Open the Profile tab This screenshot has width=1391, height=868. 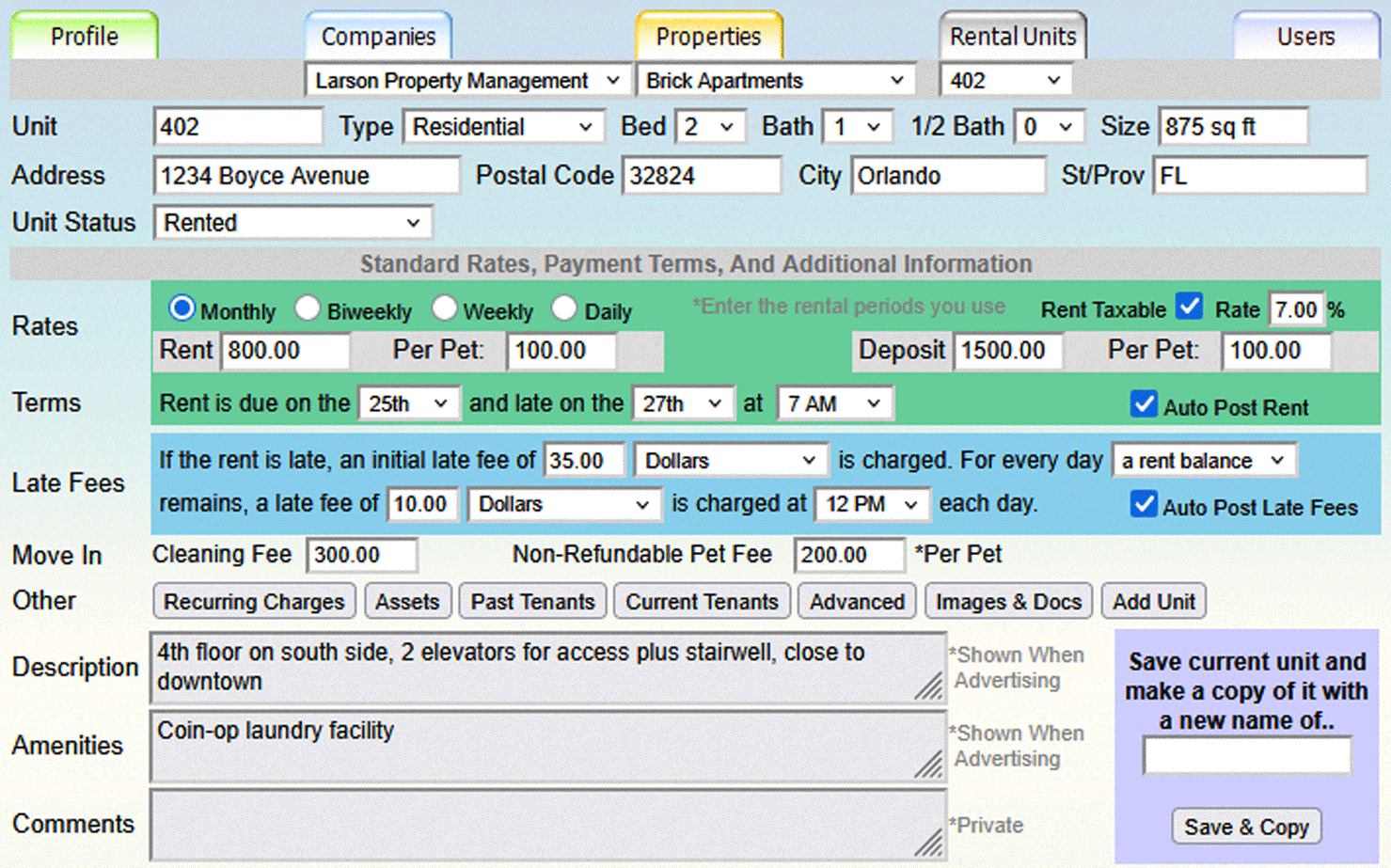tap(83, 36)
